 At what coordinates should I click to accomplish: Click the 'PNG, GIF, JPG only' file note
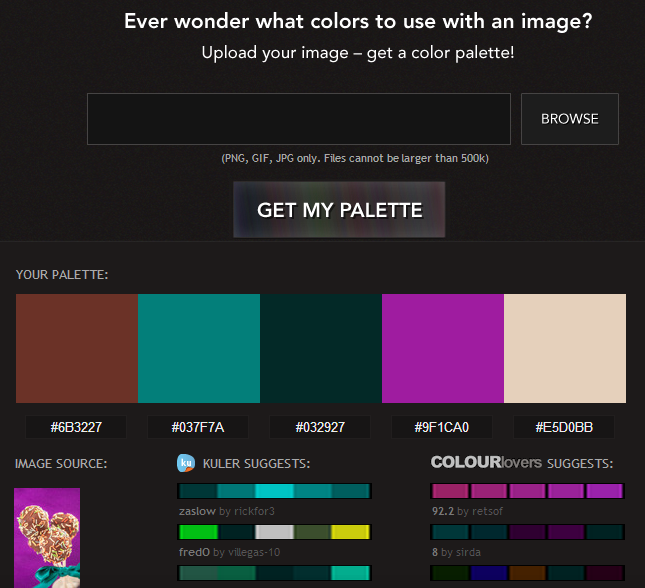click(x=355, y=158)
